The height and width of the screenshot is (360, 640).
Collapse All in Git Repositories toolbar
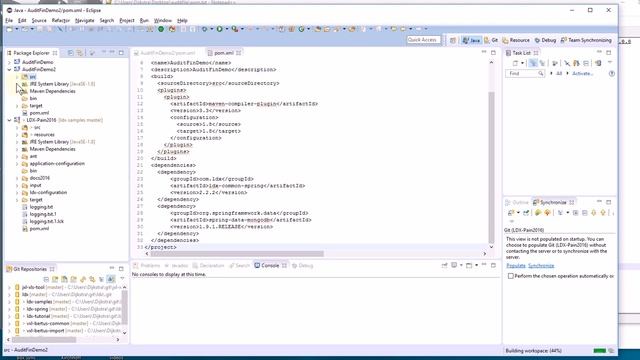point(46,279)
